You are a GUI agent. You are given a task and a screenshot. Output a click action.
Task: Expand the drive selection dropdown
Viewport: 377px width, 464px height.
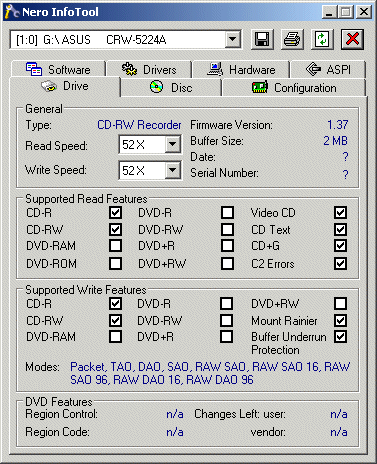233,40
